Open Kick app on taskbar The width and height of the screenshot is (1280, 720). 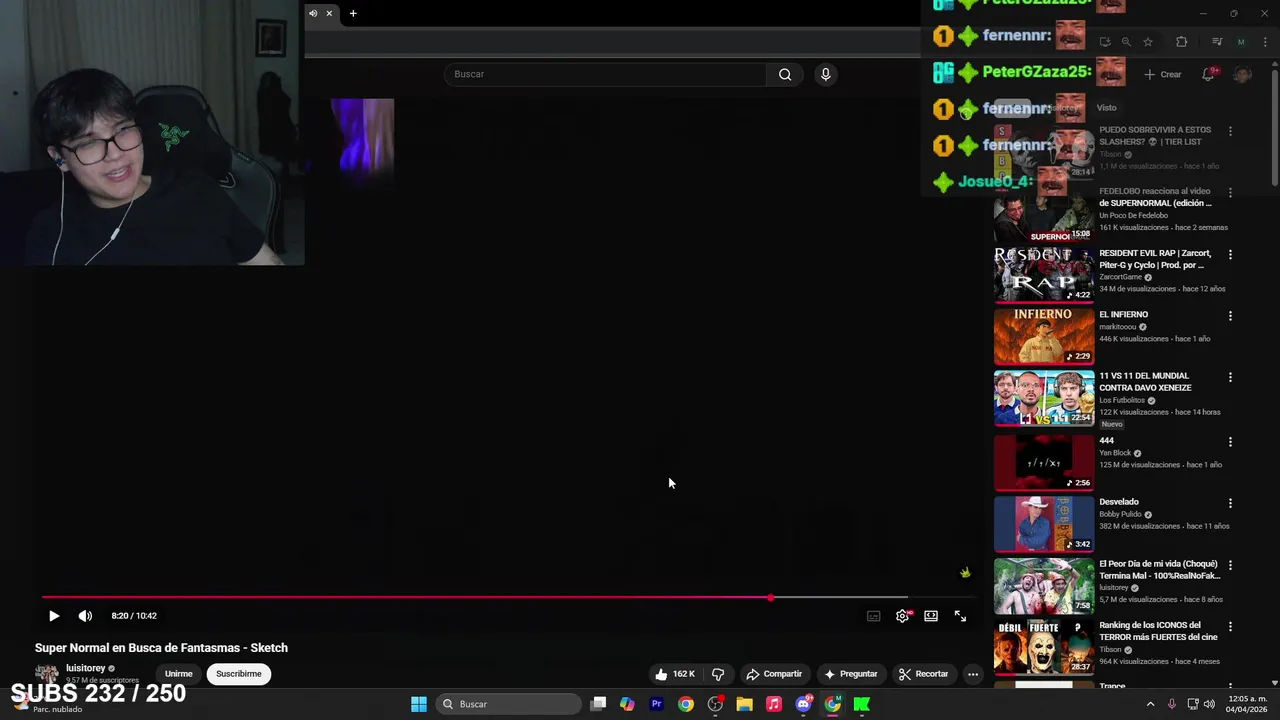(x=861, y=704)
